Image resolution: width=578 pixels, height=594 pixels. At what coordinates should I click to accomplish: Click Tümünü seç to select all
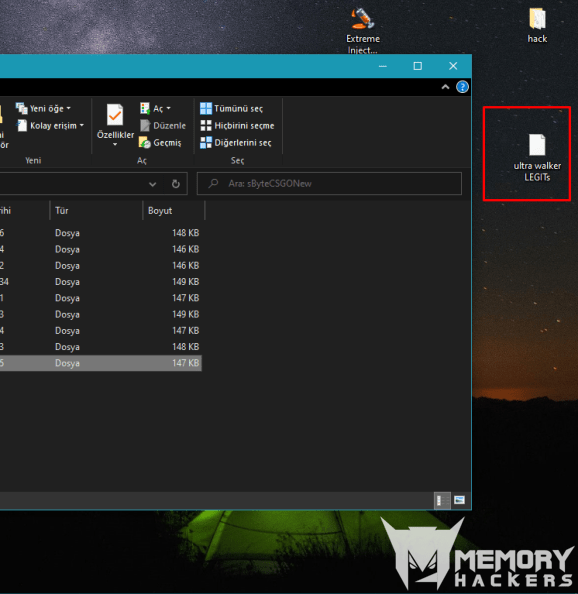(231, 109)
